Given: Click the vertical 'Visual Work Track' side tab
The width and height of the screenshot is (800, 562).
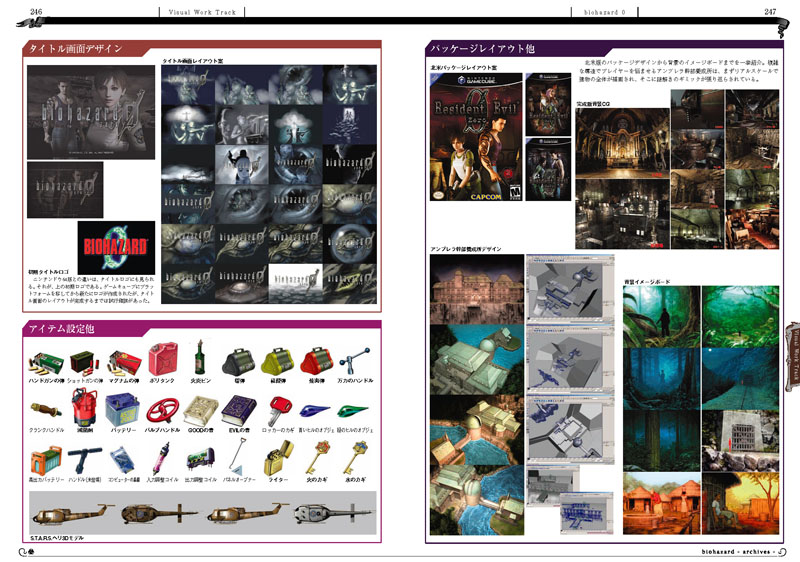Looking at the screenshot, I should click(x=793, y=356).
